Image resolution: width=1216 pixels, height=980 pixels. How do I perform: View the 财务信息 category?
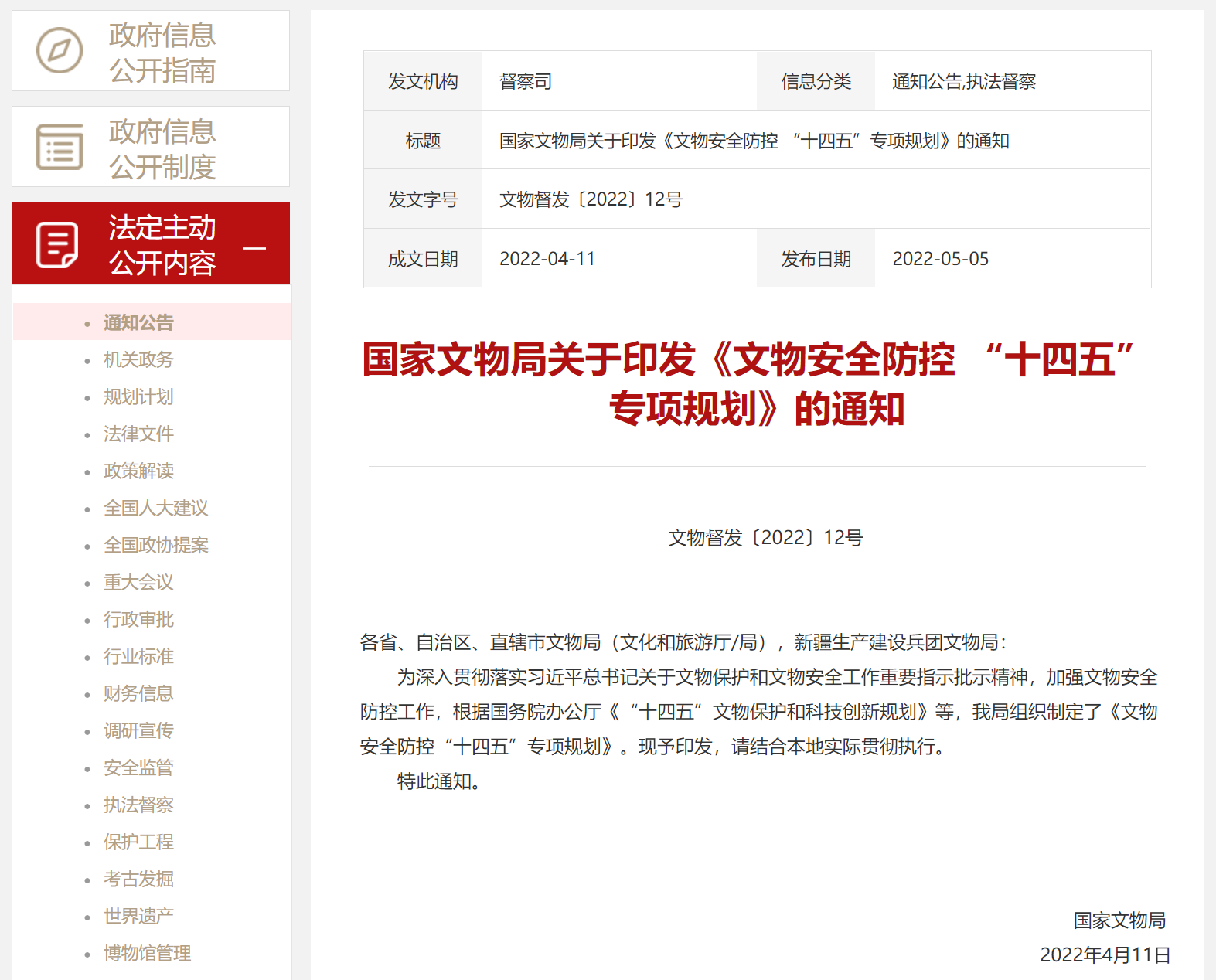click(138, 693)
